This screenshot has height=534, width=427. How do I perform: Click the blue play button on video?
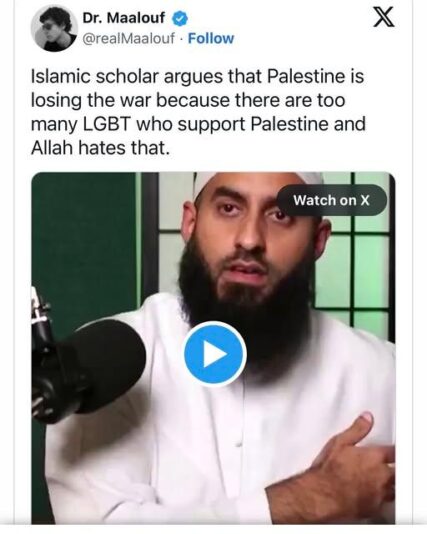(x=215, y=354)
